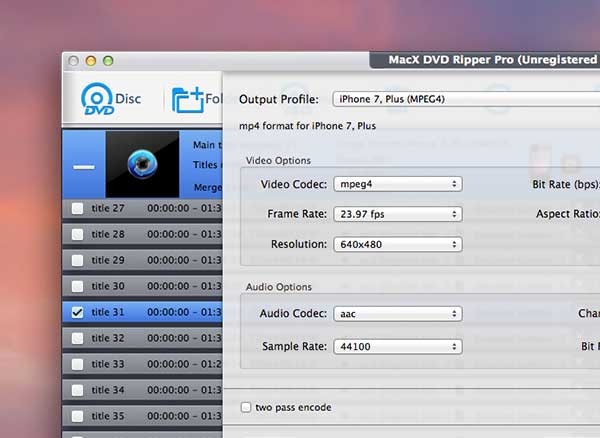The image size is (600, 438).
Task: Open the Frame Rate 23.97 fps dropdown
Action: coord(398,214)
